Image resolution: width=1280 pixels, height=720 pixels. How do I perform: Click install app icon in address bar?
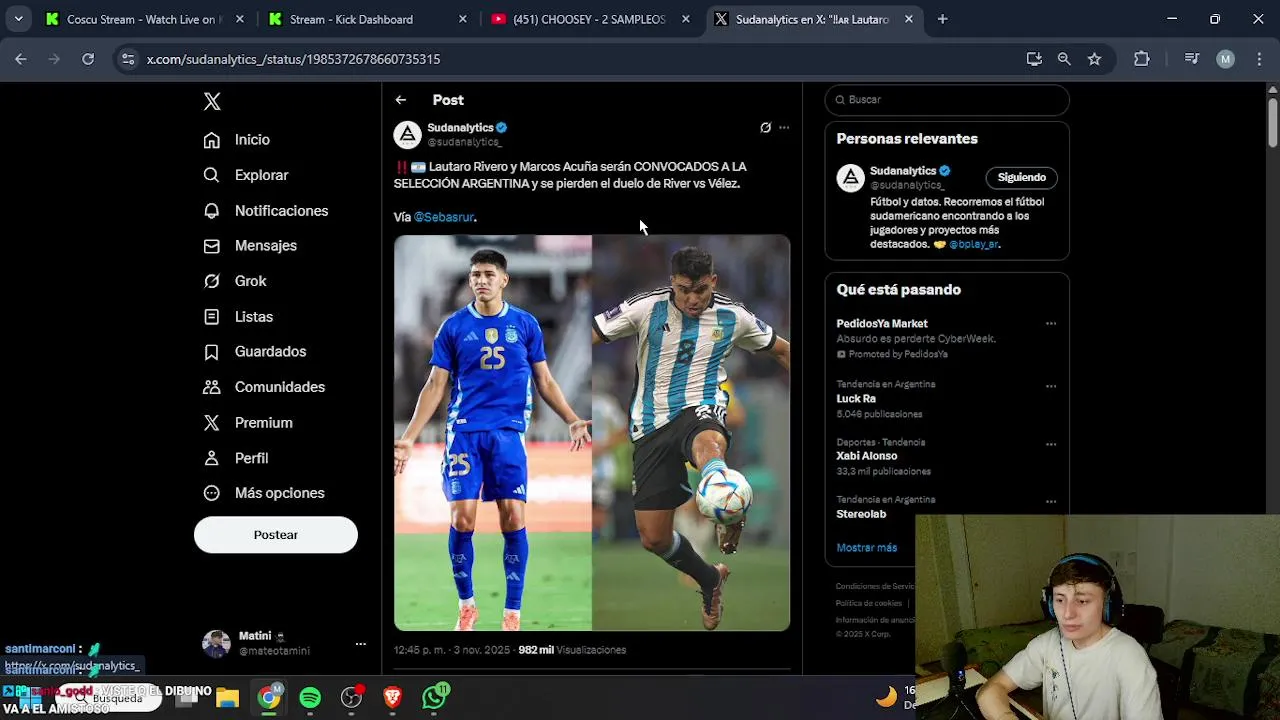[x=1034, y=59]
